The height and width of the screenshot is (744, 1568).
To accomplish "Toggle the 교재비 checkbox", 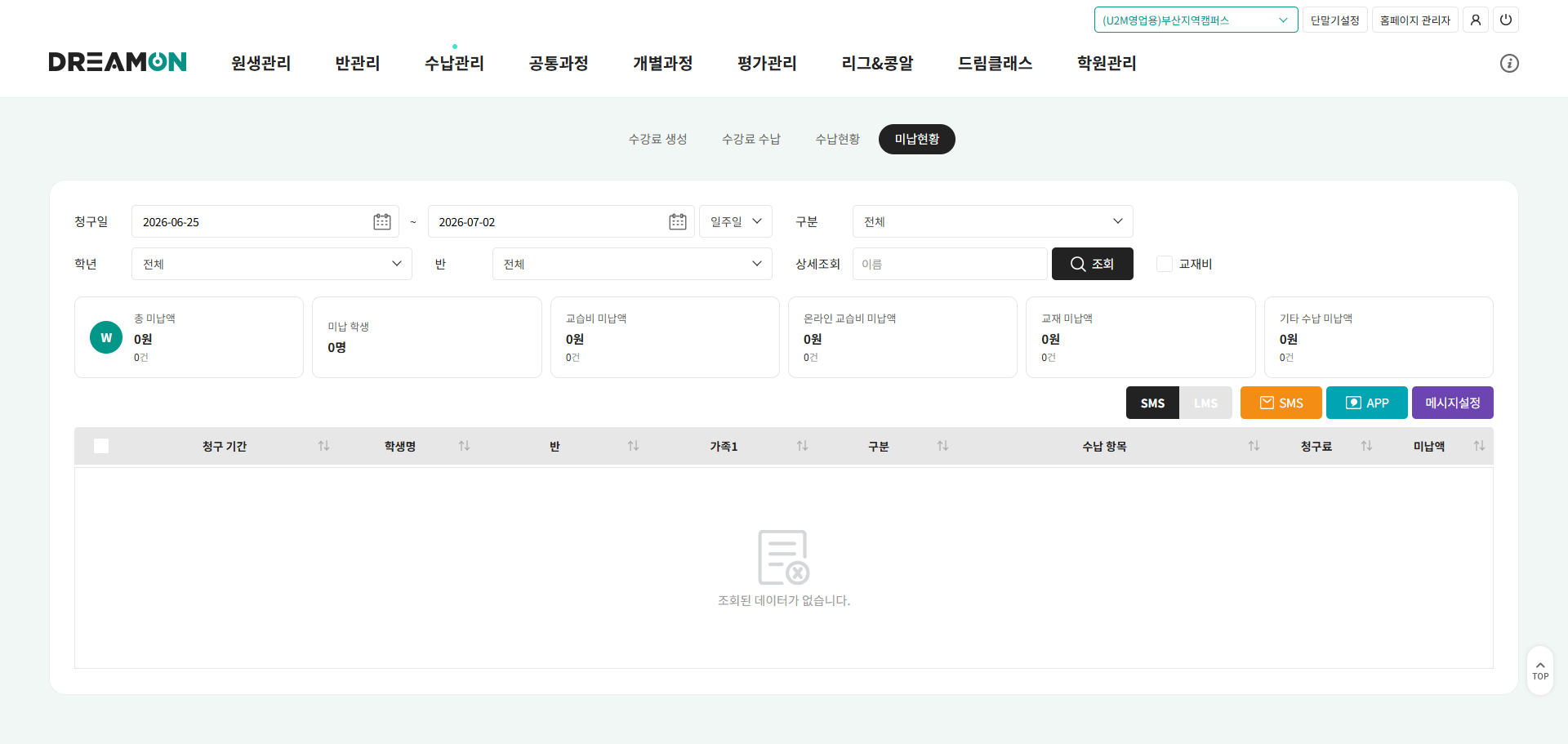I will coord(1165,264).
